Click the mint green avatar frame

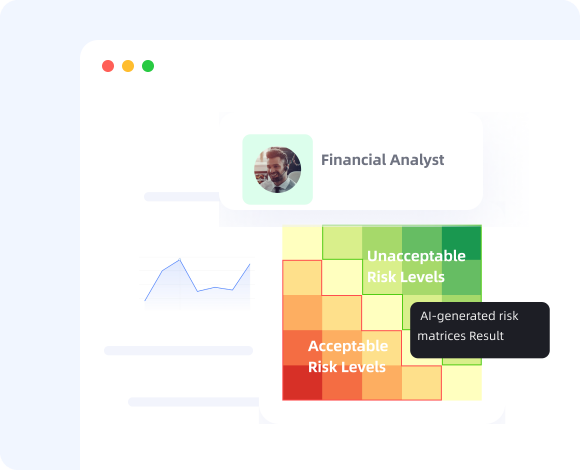pos(277,169)
